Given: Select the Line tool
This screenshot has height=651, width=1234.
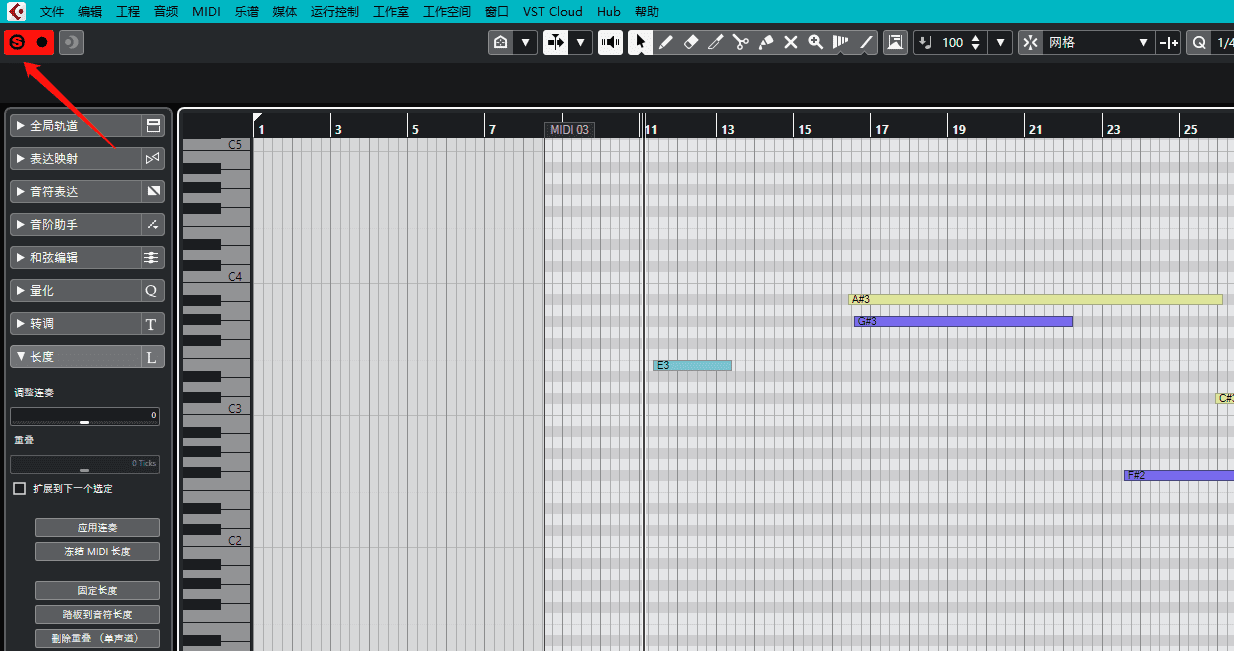Looking at the screenshot, I should [867, 42].
